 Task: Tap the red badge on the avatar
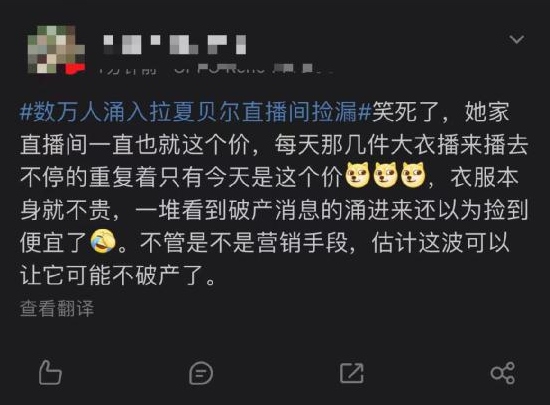point(75,68)
